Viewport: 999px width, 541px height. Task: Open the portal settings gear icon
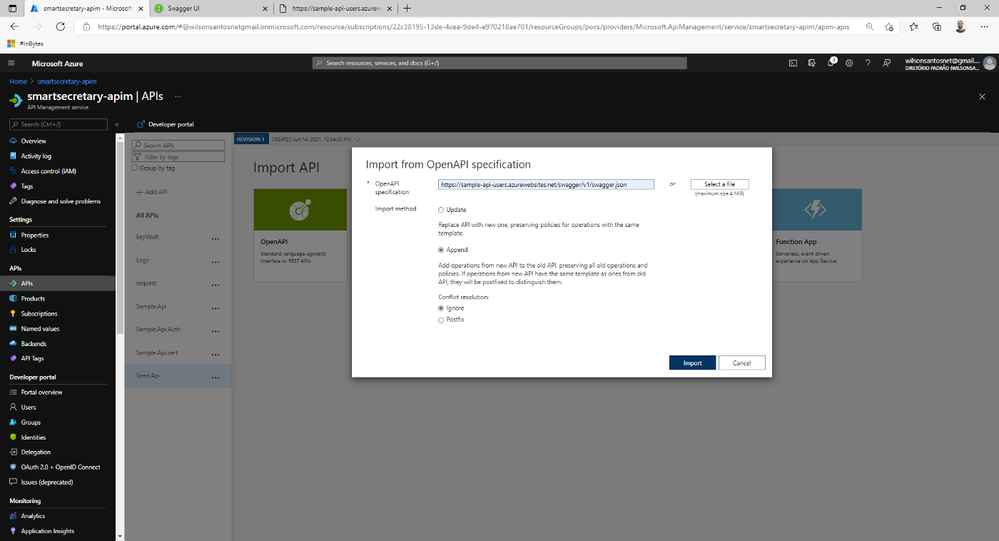click(849, 63)
